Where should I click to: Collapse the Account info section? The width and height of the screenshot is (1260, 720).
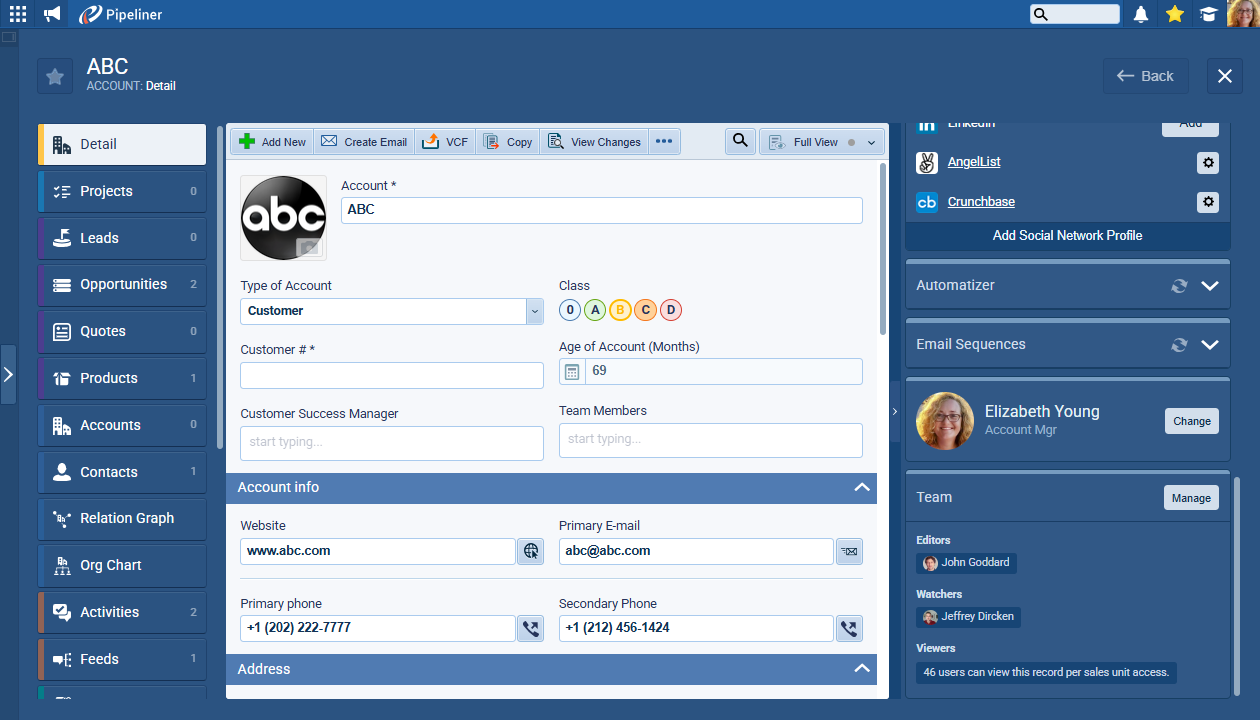point(861,488)
